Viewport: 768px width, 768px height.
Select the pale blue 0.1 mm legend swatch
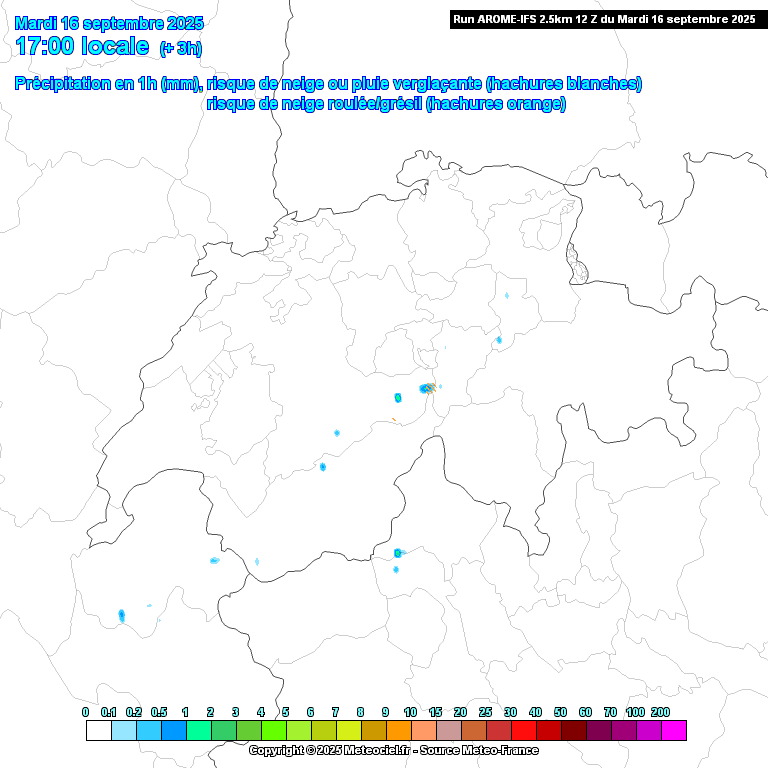124,730
